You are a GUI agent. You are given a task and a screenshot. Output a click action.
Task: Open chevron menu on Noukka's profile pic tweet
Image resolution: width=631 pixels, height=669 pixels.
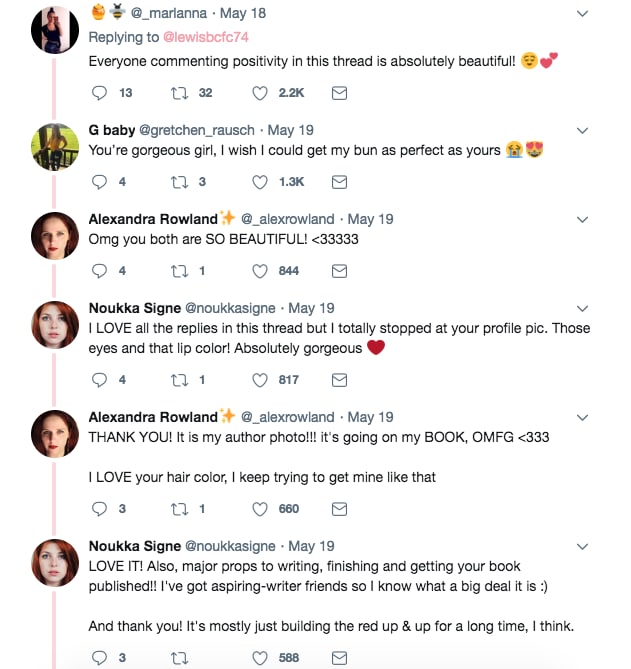click(x=583, y=308)
